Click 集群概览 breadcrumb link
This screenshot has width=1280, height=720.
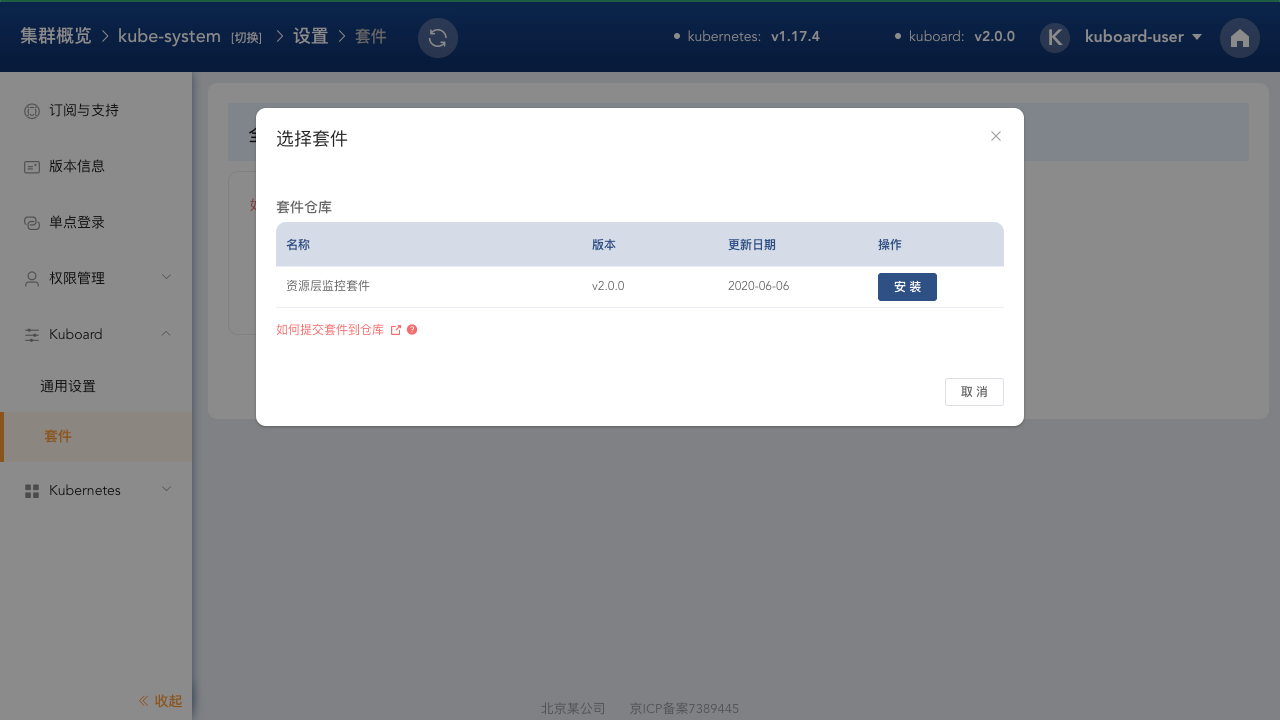point(56,36)
